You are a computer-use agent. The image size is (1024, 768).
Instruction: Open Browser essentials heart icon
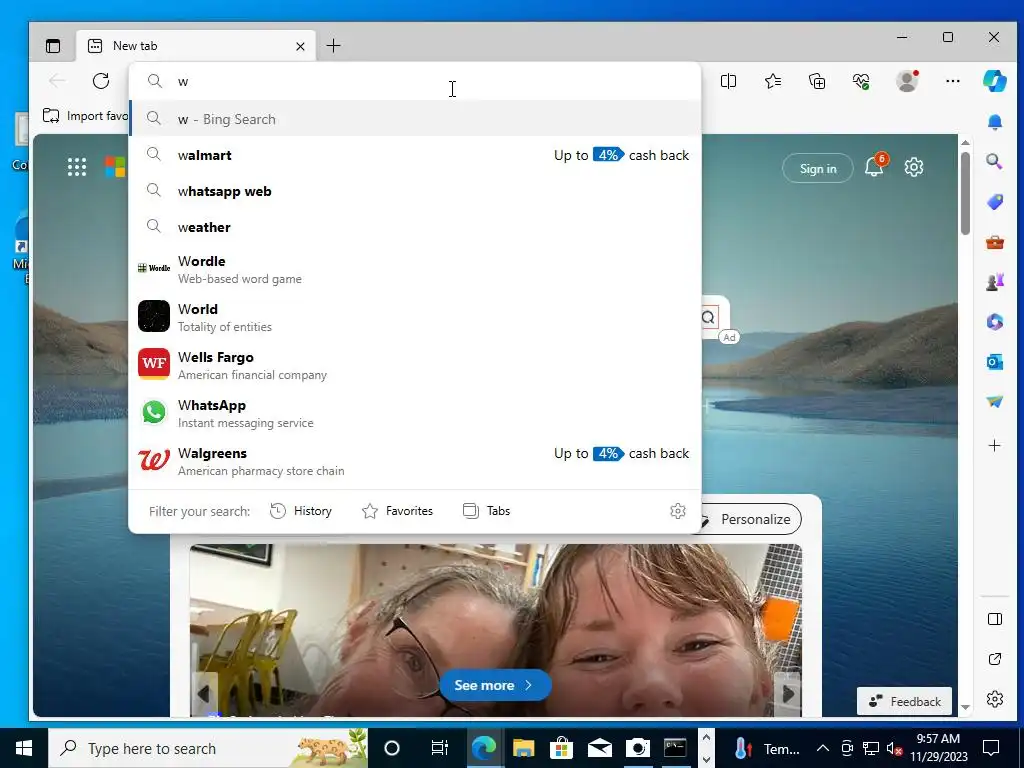pos(861,81)
